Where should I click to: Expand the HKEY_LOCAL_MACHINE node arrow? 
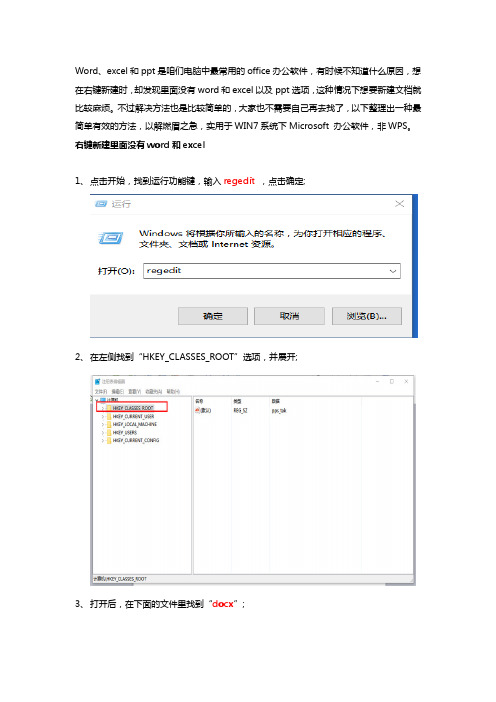click(103, 424)
